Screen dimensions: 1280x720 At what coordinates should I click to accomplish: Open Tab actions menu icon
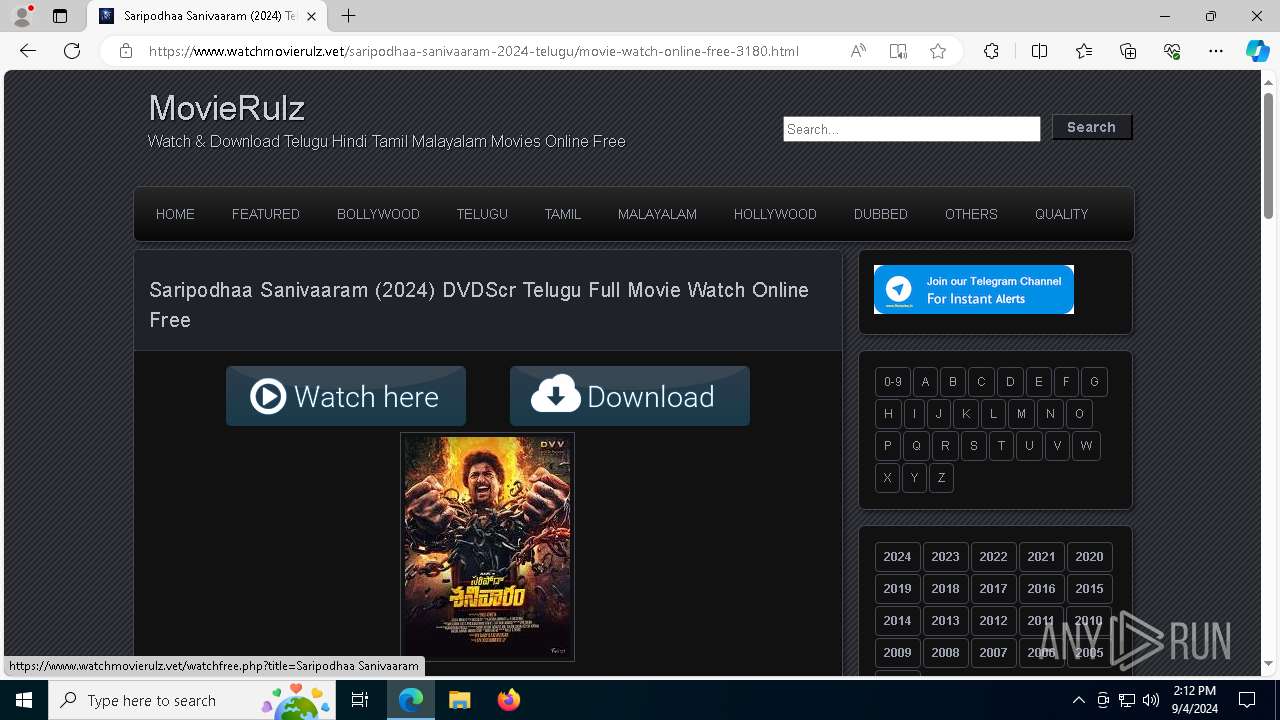click(x=60, y=16)
